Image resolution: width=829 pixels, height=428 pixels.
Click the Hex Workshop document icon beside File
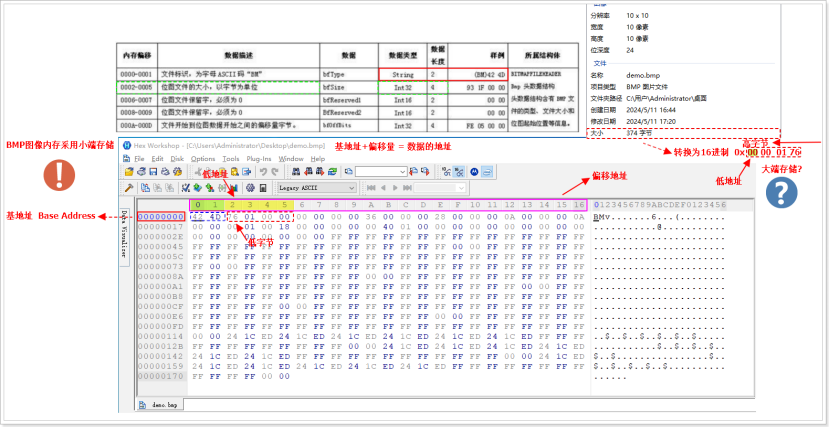[x=126, y=159]
